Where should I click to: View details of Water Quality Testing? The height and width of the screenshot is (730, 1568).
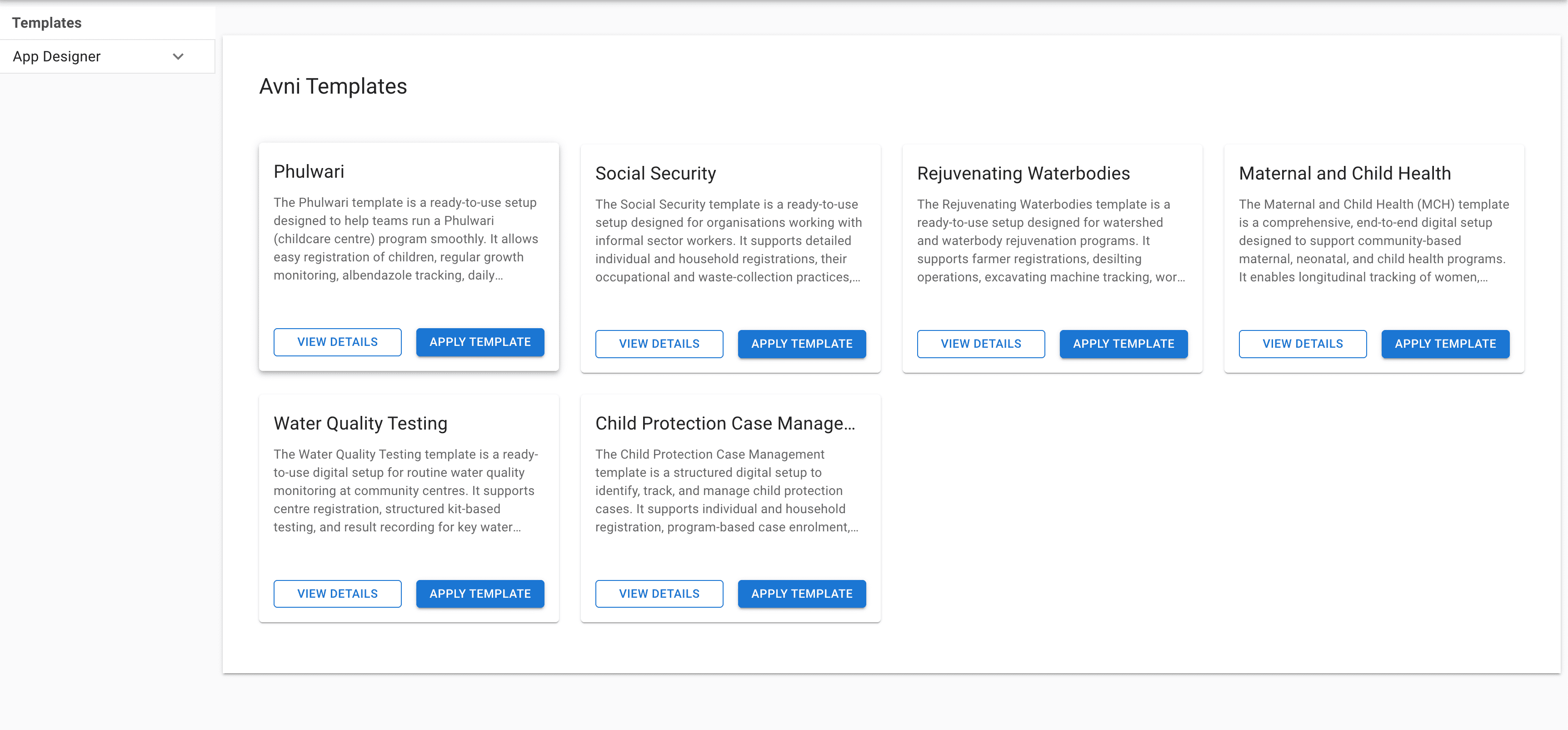337,594
